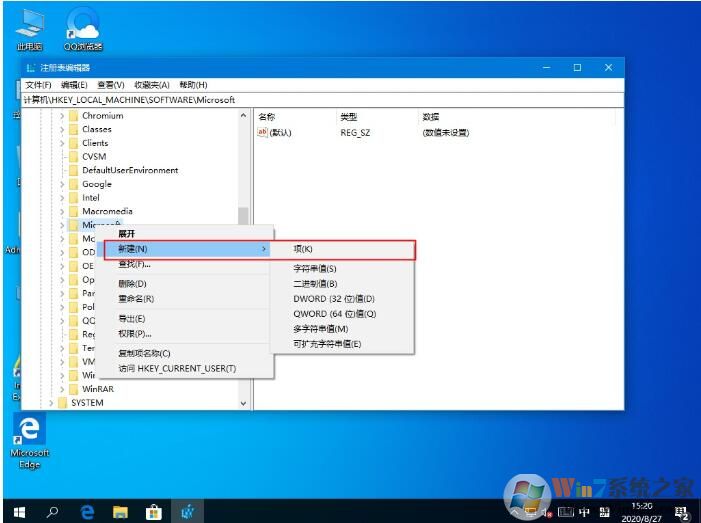This screenshot has height=523, width=701.
Task: Open the 帮助(H) menu
Action: tap(193, 85)
